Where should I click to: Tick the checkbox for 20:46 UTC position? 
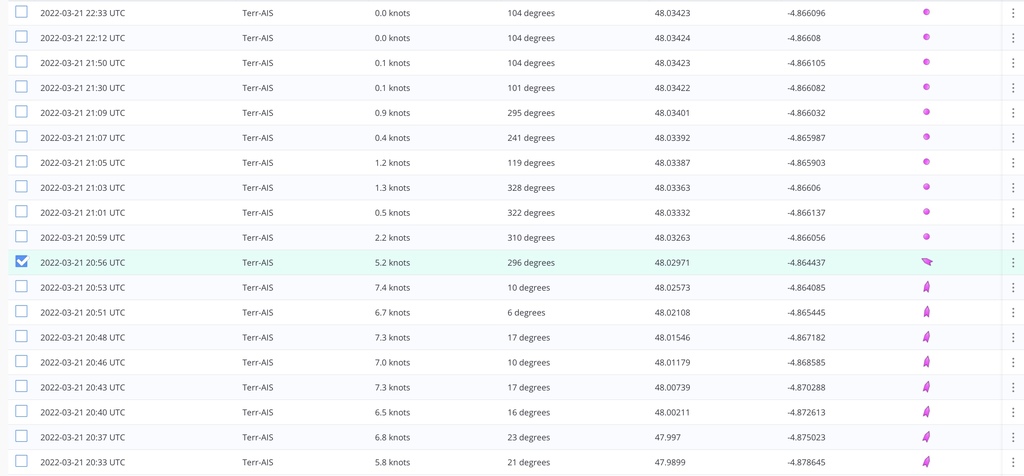pyautogui.click(x=22, y=361)
